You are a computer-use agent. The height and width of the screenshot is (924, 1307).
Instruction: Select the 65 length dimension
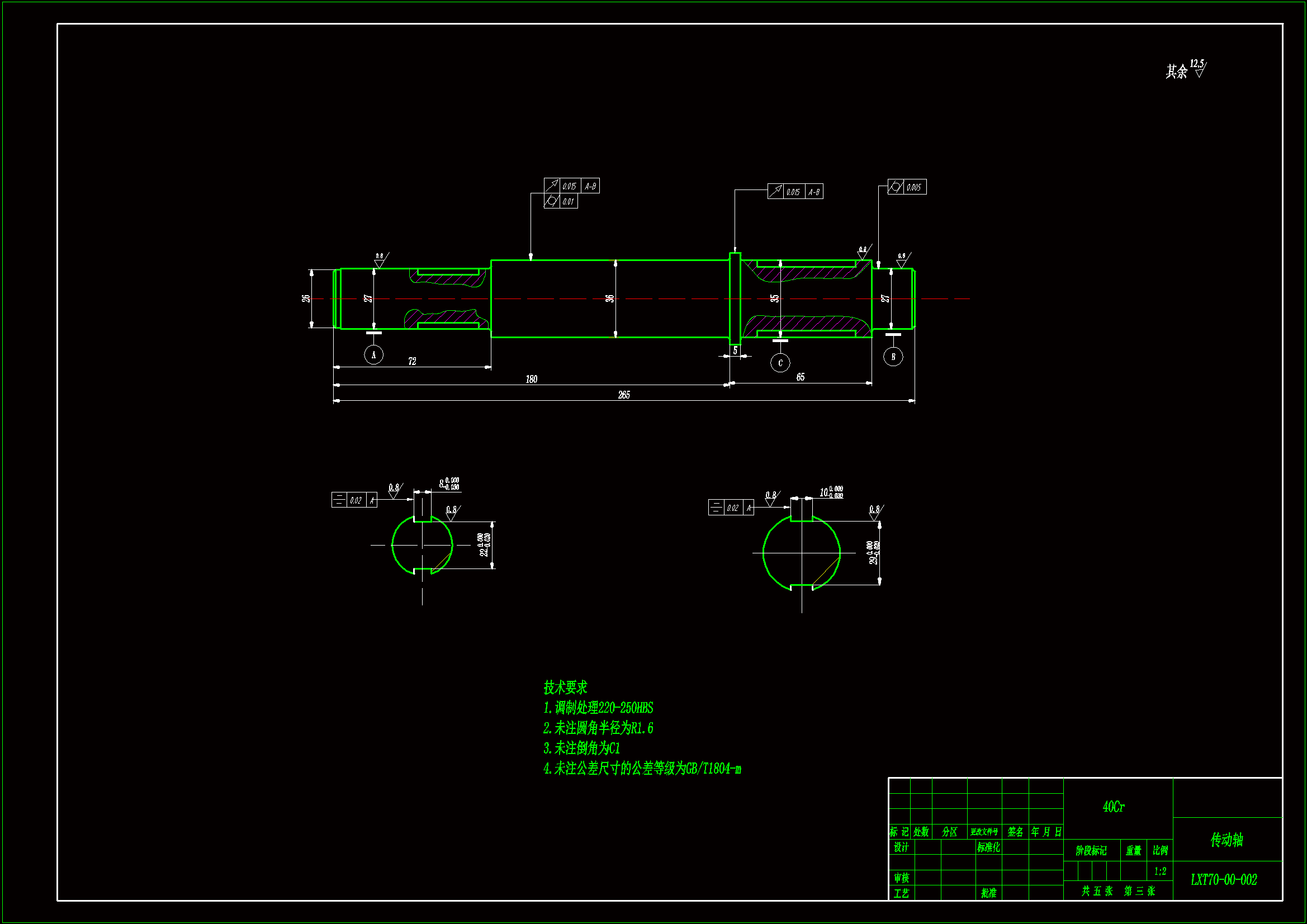[800, 377]
